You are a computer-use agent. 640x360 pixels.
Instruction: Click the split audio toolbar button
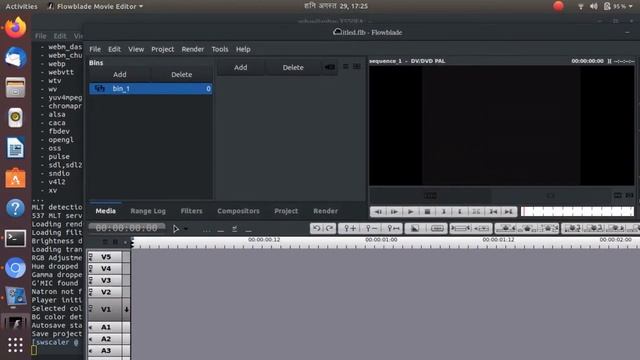(x=483, y=229)
